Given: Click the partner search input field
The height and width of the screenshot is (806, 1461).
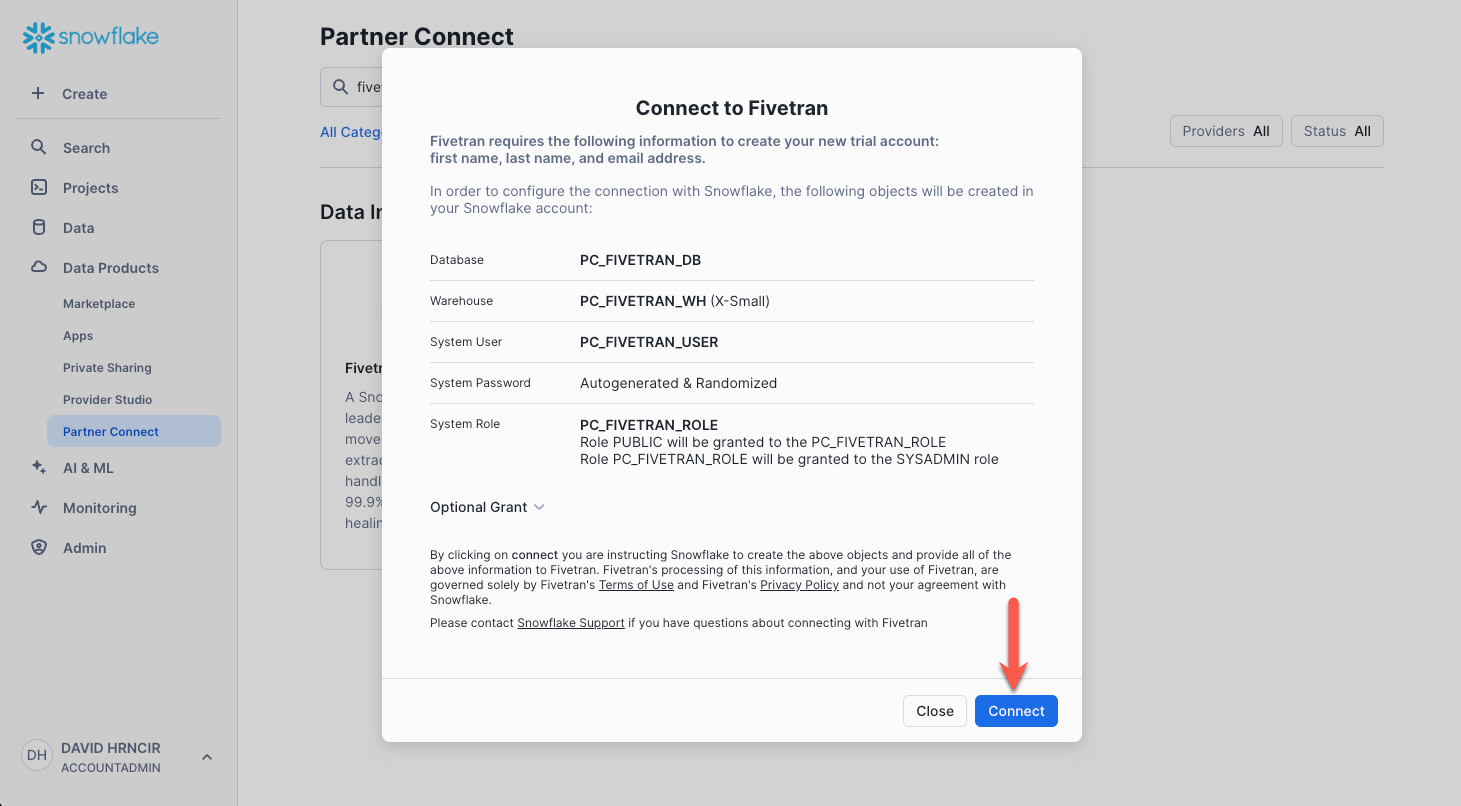Looking at the screenshot, I should 360,86.
